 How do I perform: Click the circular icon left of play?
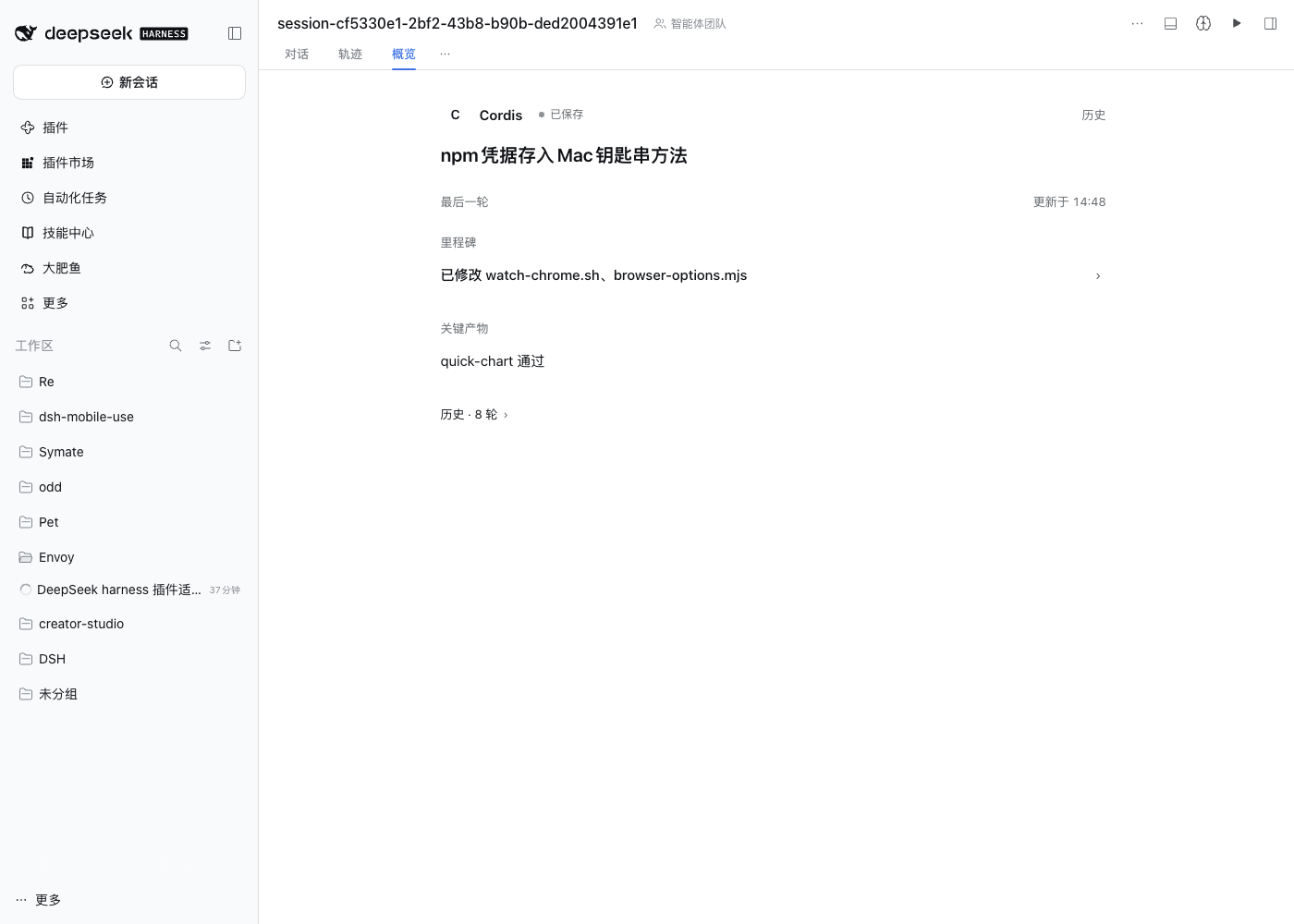(x=1203, y=23)
